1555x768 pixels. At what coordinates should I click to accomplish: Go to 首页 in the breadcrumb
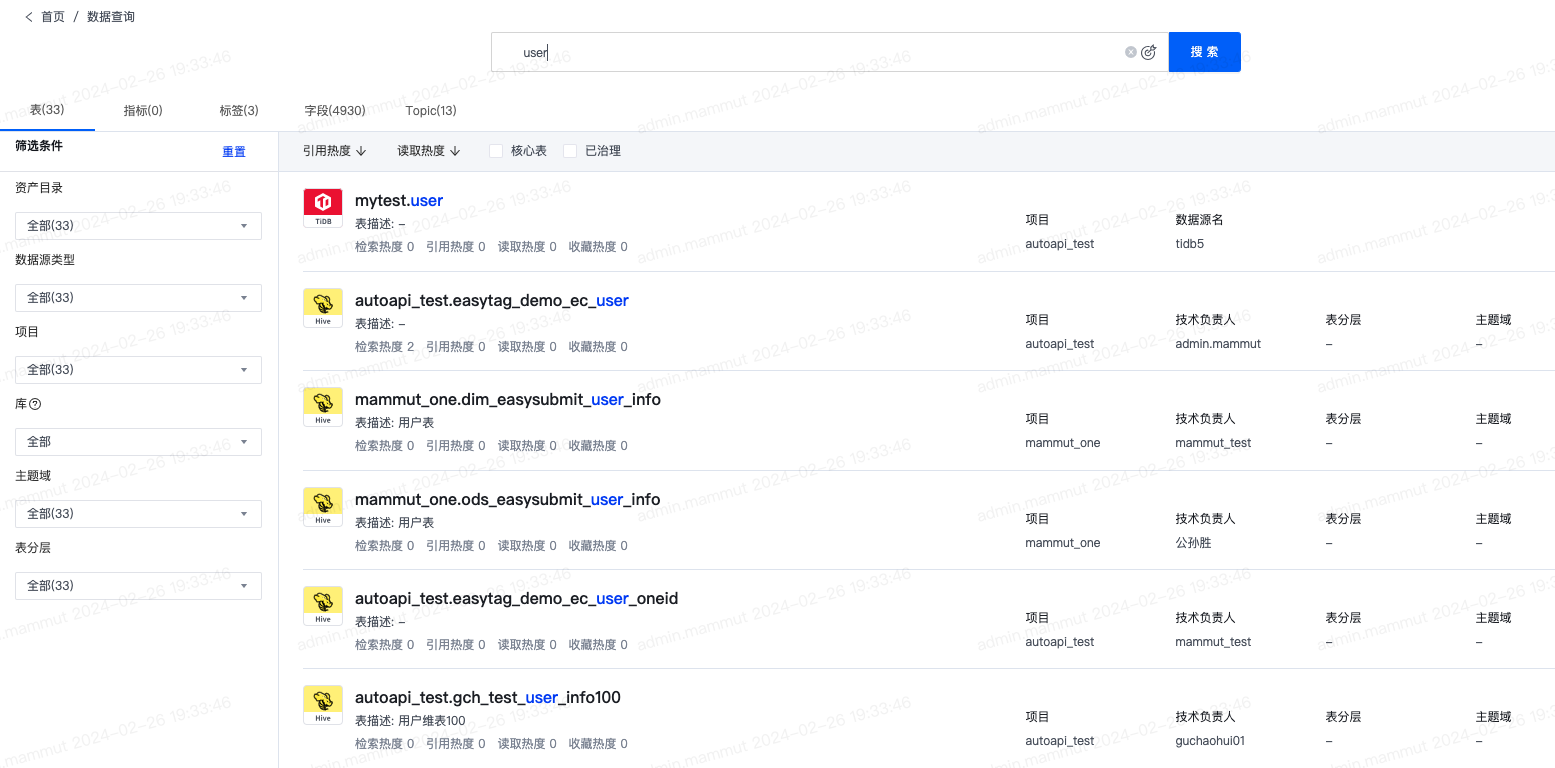pos(53,17)
